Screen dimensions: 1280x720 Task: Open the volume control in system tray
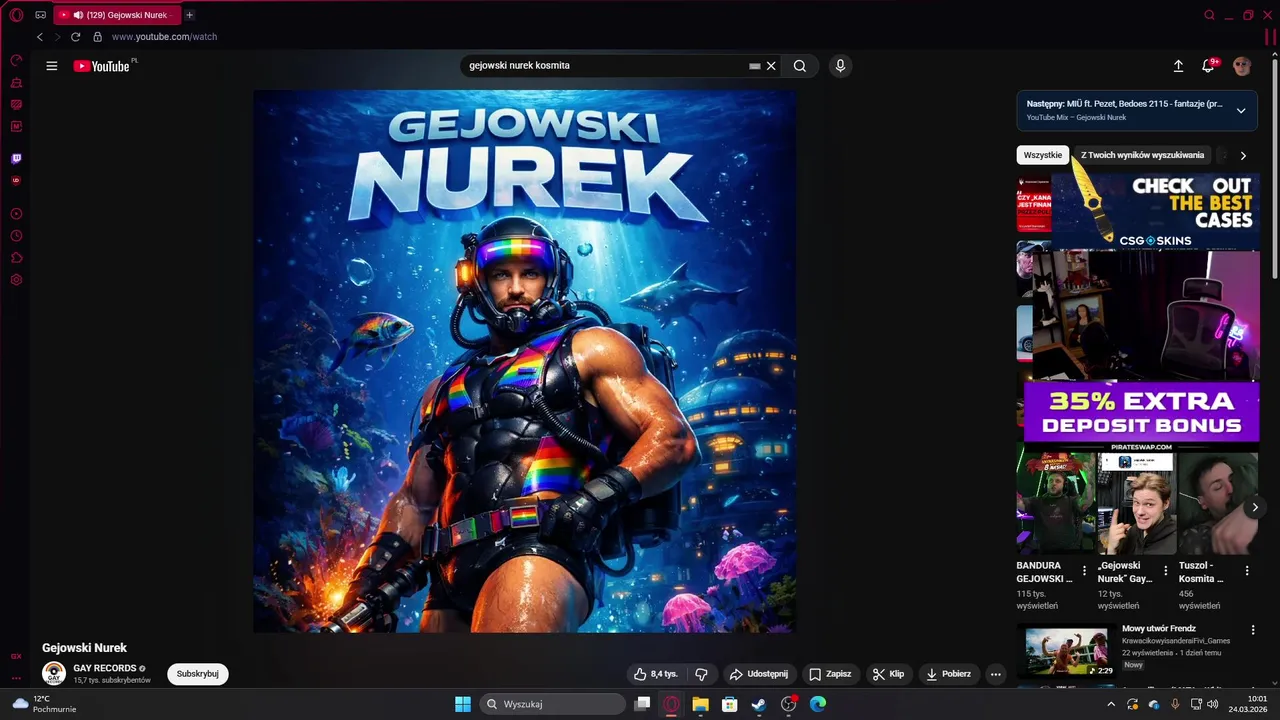click(1213, 704)
